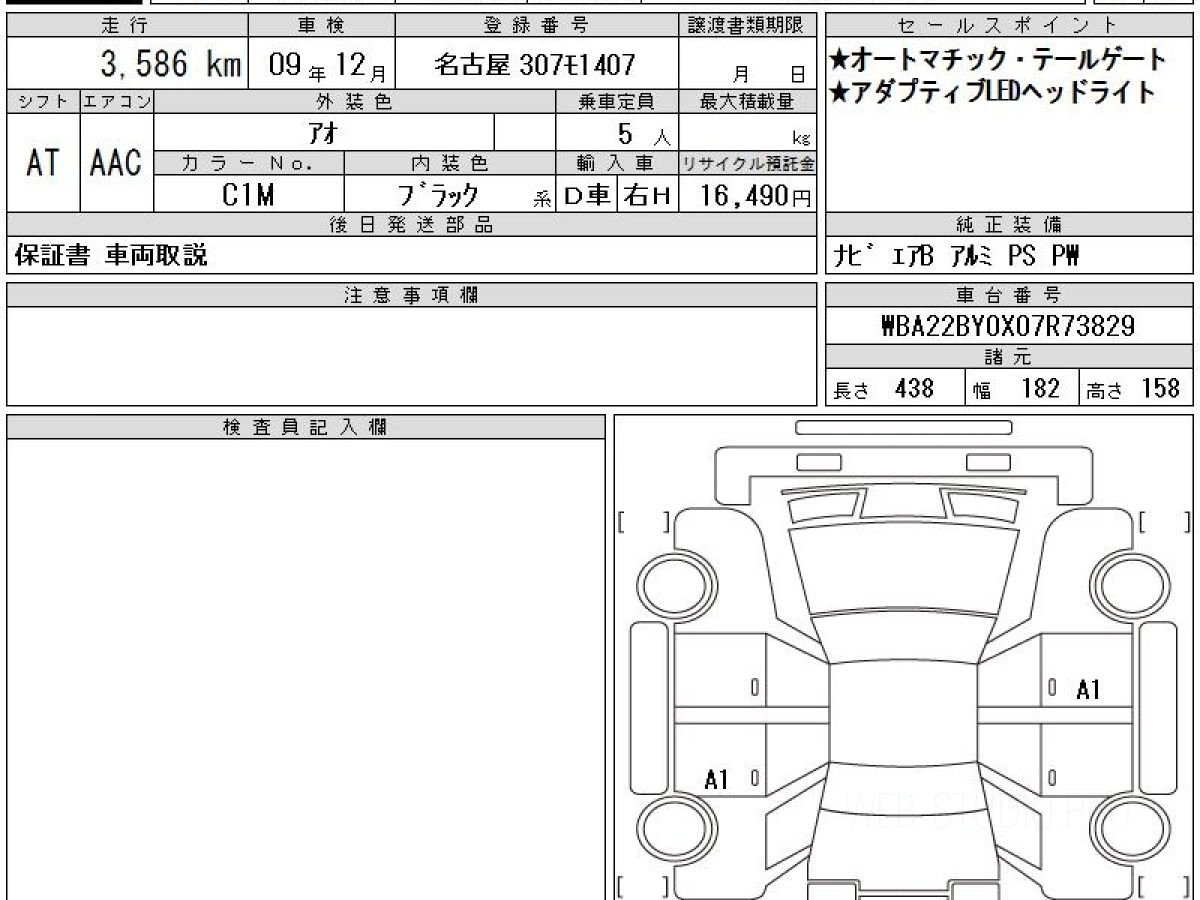This screenshot has height=900, width=1200.
Task: Click the A1 mark on the right door
Action: (x=1088, y=689)
